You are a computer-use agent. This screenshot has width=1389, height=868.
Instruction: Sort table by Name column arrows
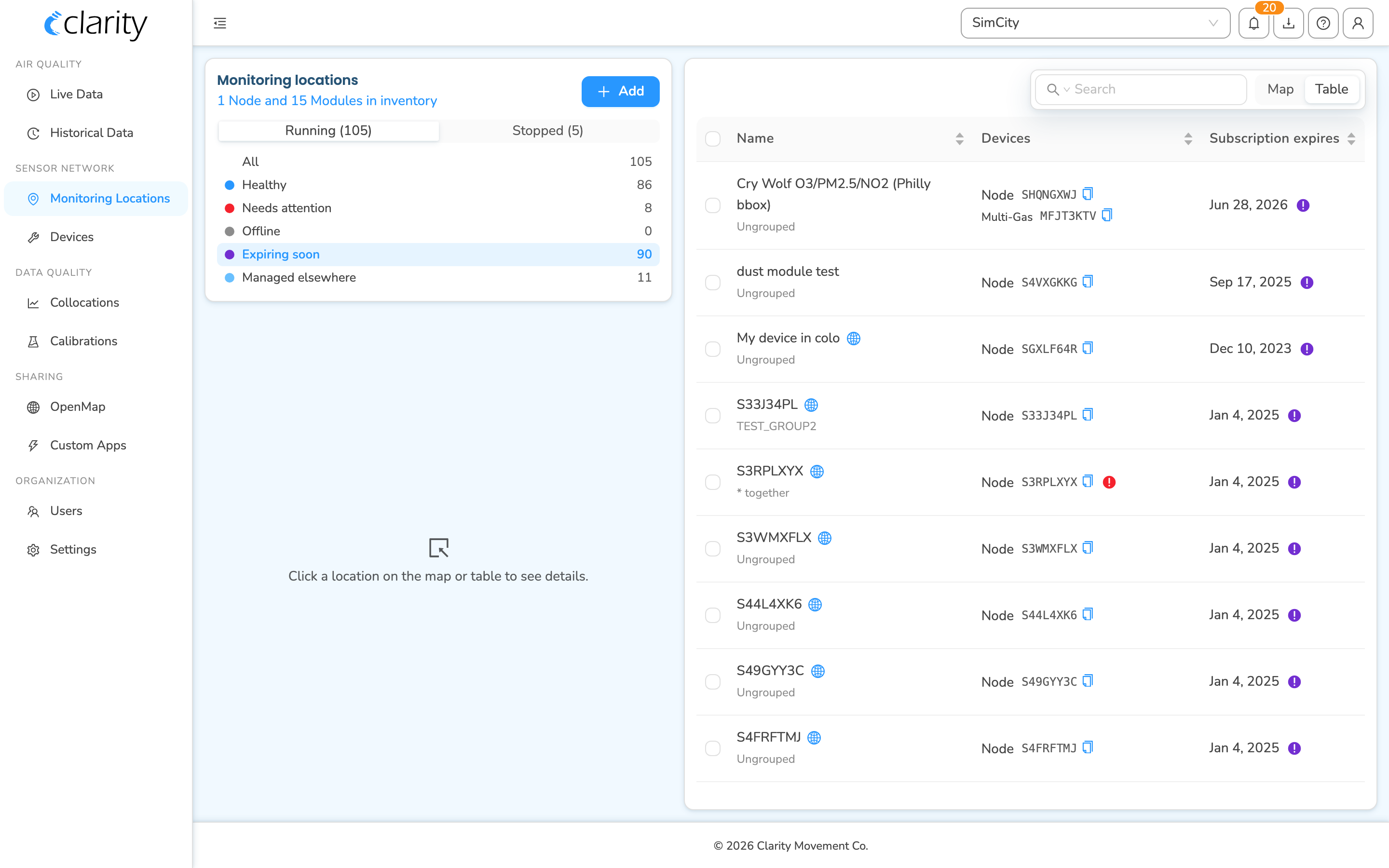[x=959, y=139]
